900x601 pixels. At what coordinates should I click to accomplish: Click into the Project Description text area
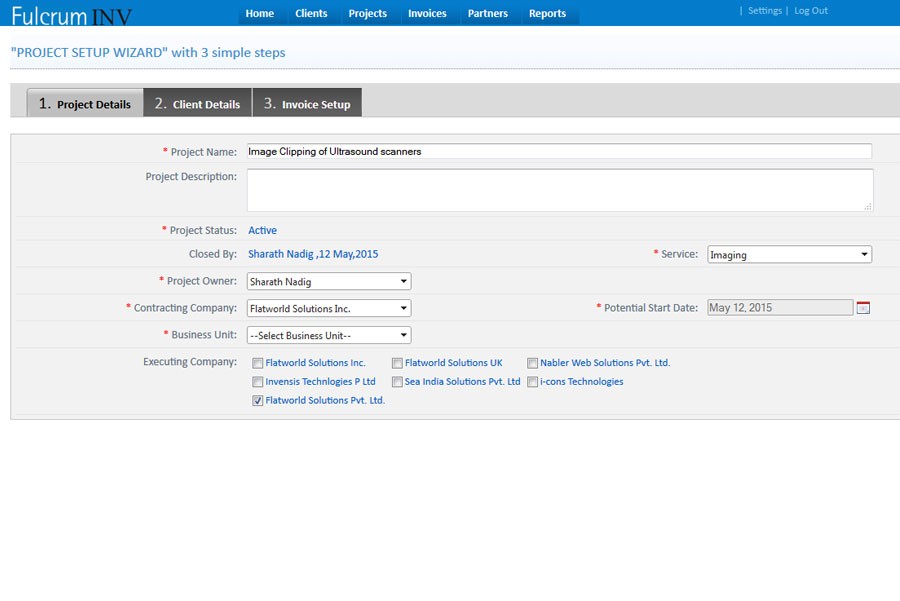[560, 190]
